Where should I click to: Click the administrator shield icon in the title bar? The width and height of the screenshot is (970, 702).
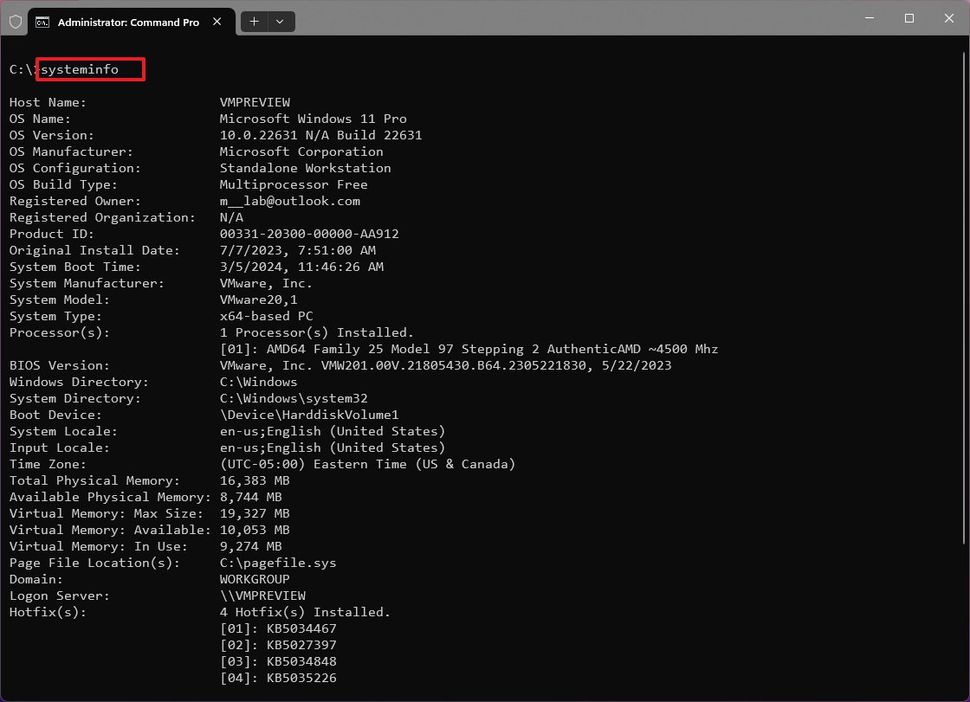15,21
